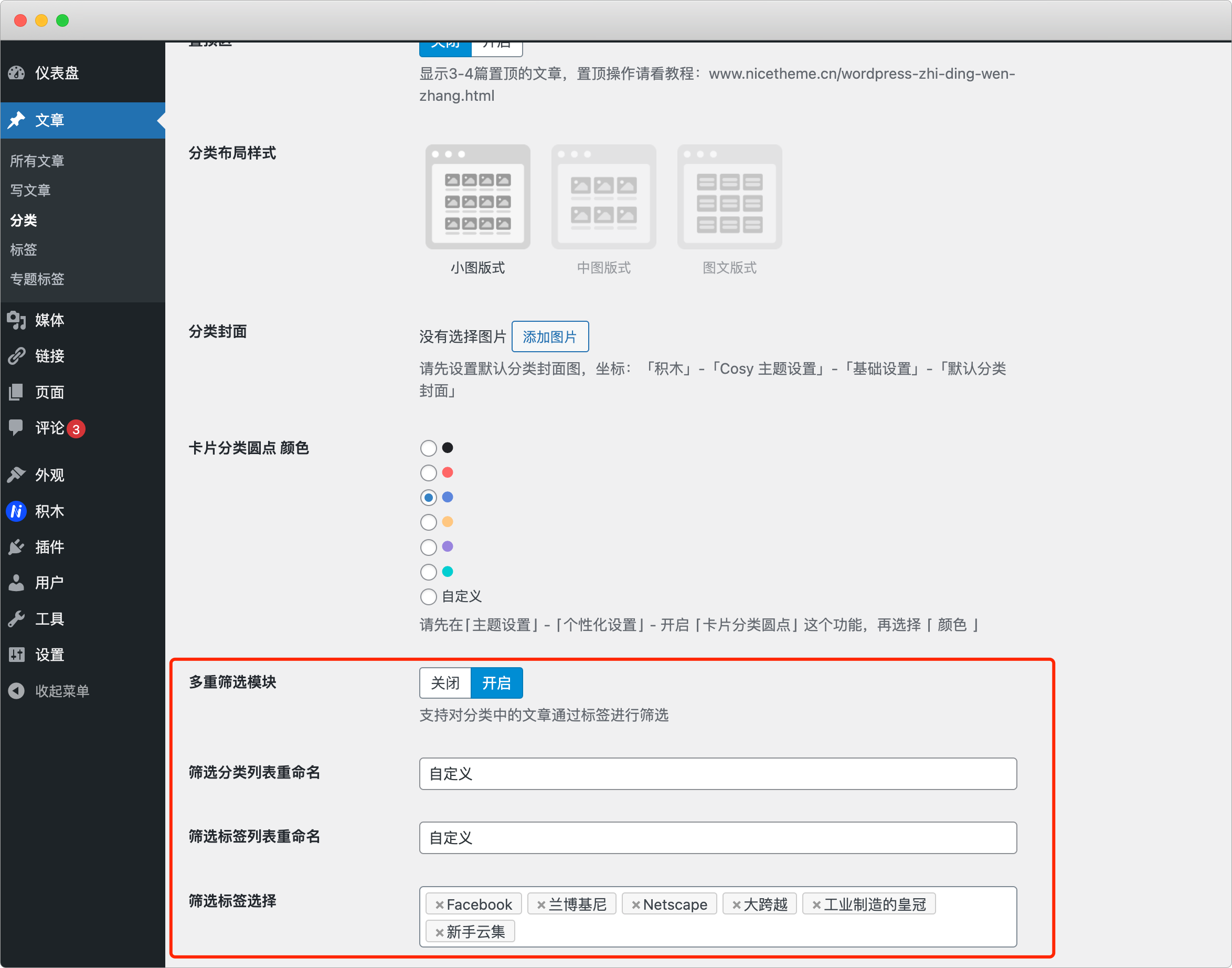Viewport: 1232px width, 968px height.
Task: Open 专题标签 submenu item
Action: click(x=37, y=279)
